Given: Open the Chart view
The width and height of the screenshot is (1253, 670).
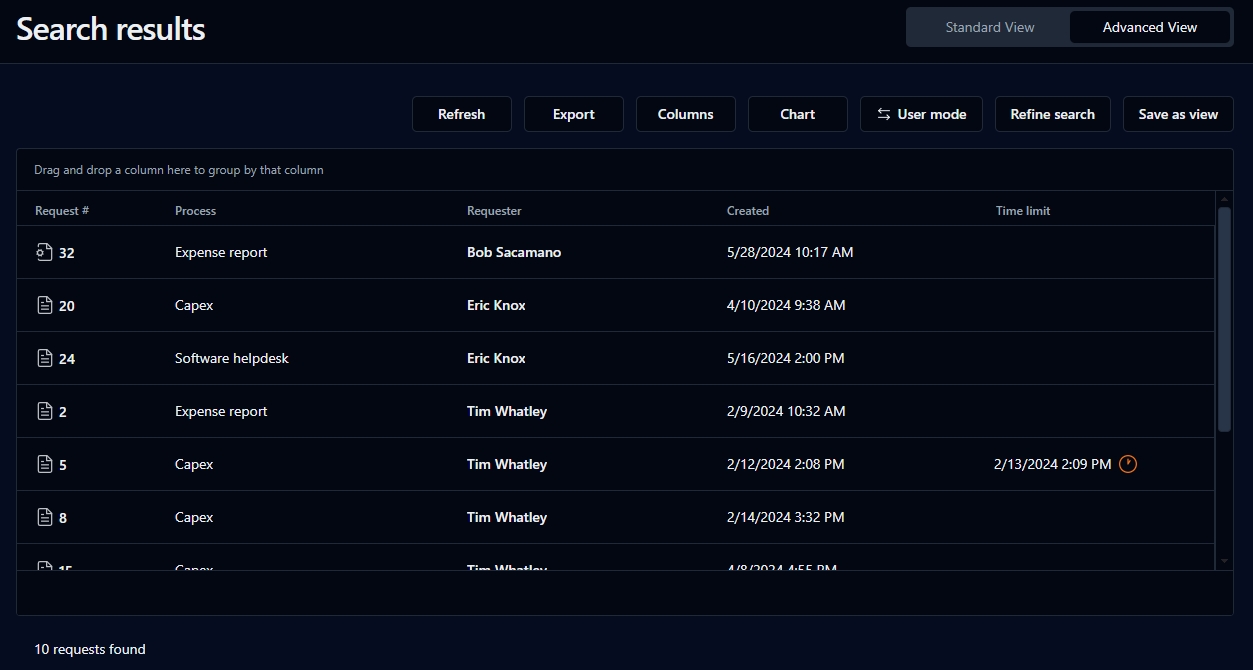Looking at the screenshot, I should click(x=797, y=114).
